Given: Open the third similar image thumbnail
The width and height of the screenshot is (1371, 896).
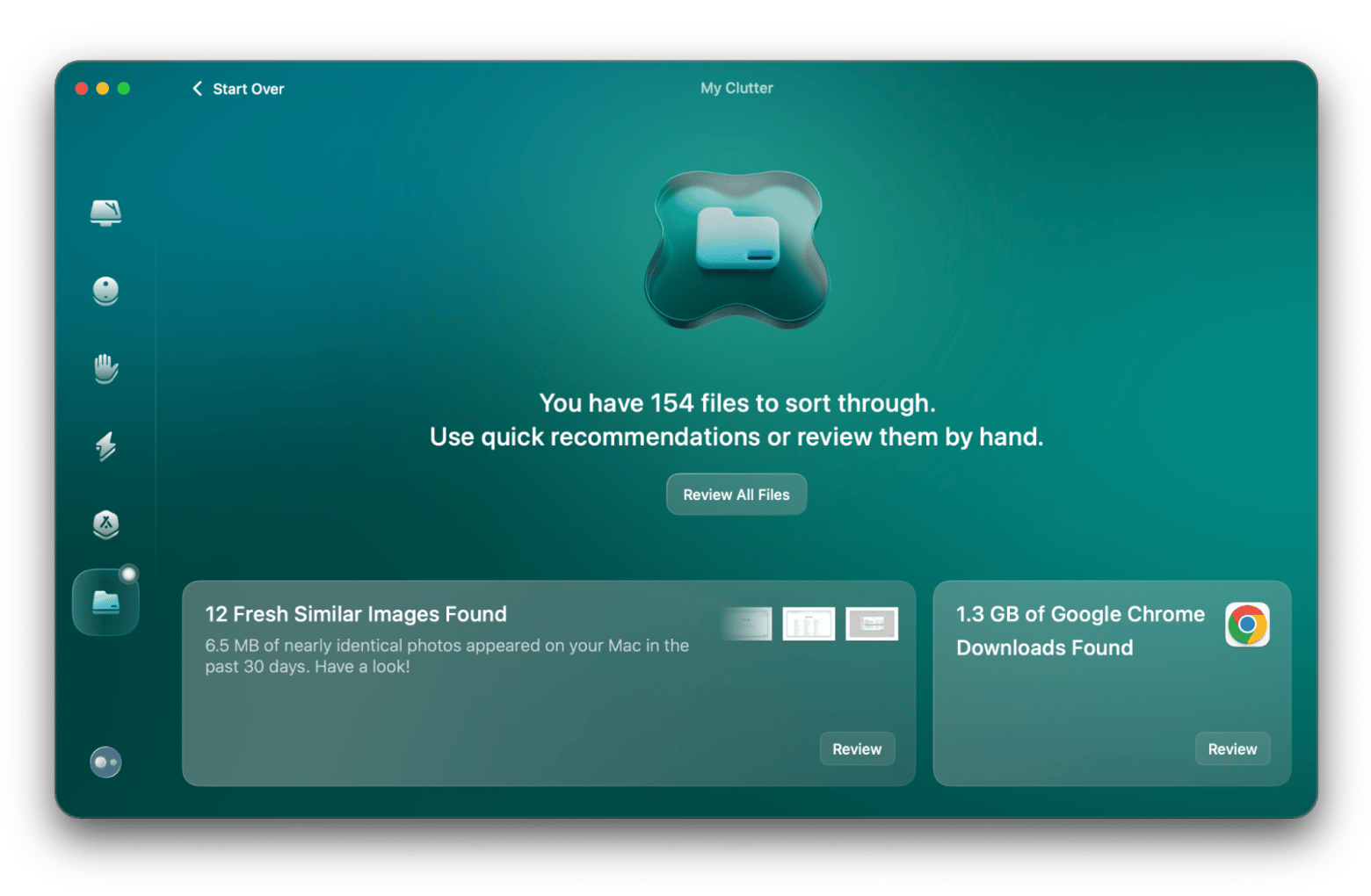Looking at the screenshot, I should click(871, 624).
